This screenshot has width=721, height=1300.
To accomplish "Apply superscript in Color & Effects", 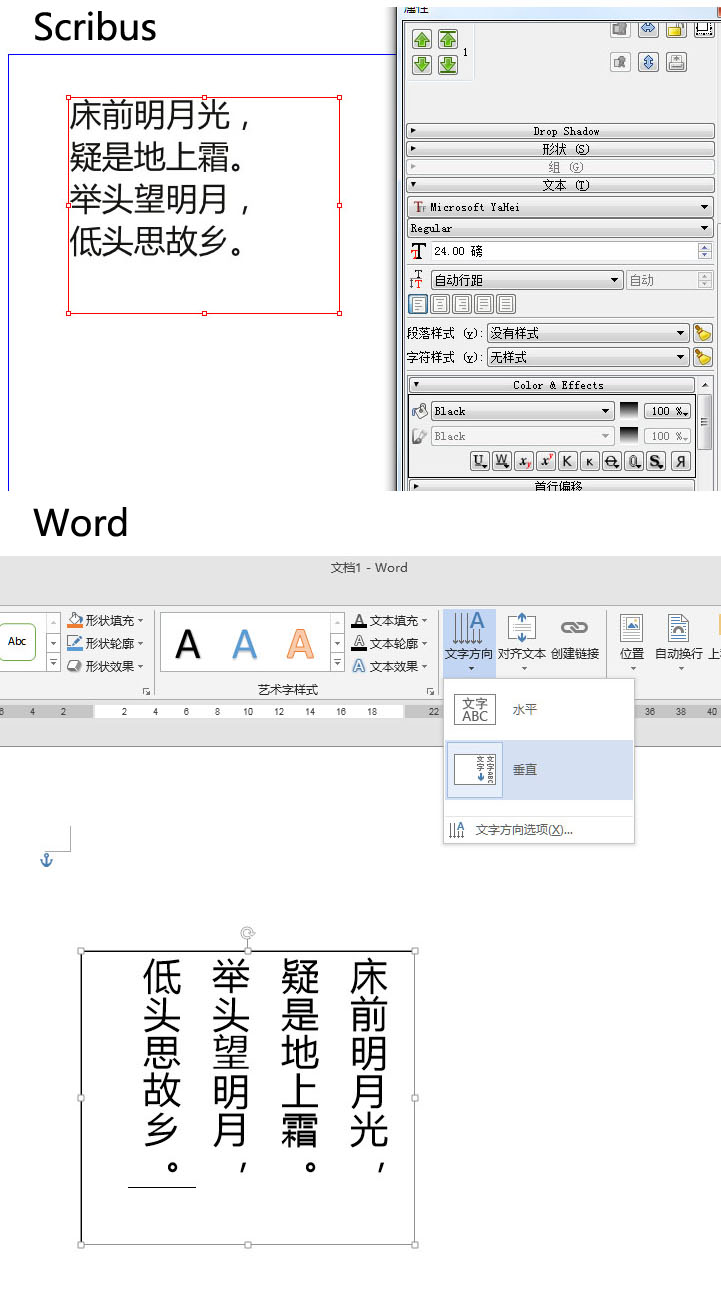I will pos(545,461).
